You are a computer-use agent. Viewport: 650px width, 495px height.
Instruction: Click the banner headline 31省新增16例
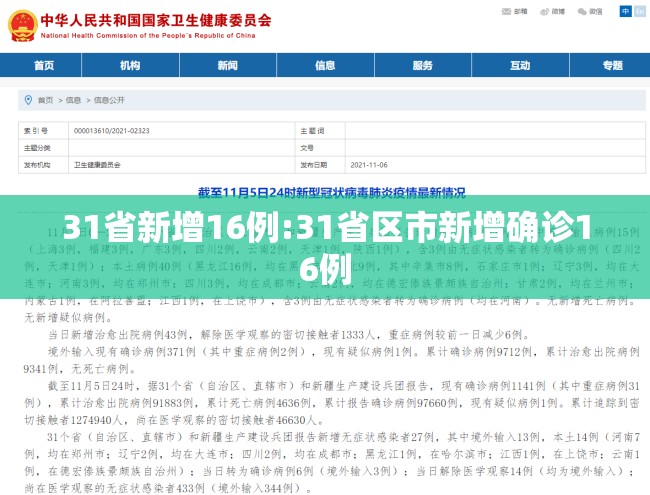coord(327,246)
